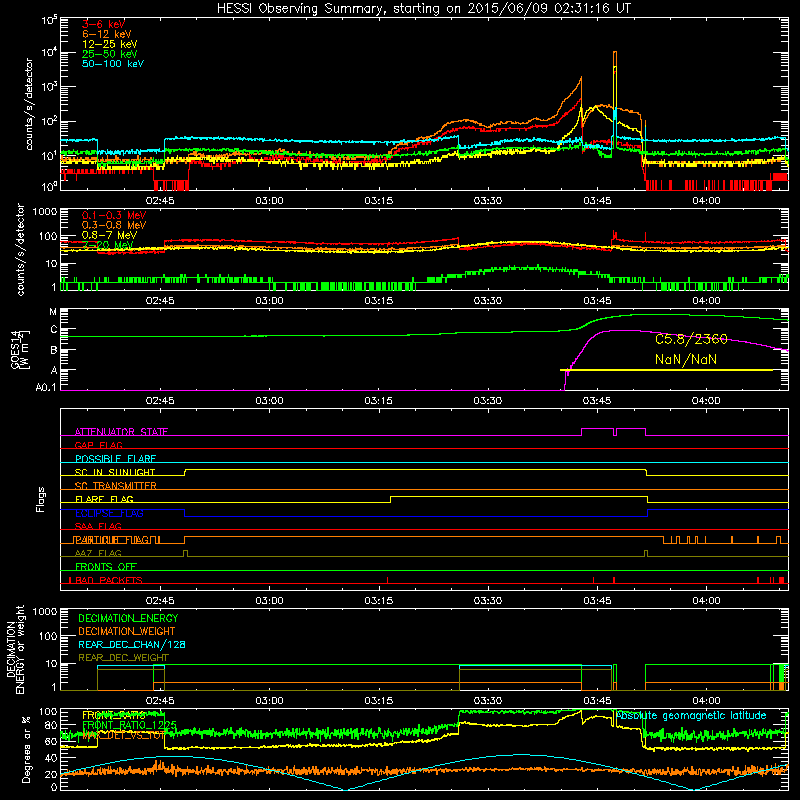
Task: Select the SAA_FLAG label
Action: pyautogui.click(x=98, y=526)
